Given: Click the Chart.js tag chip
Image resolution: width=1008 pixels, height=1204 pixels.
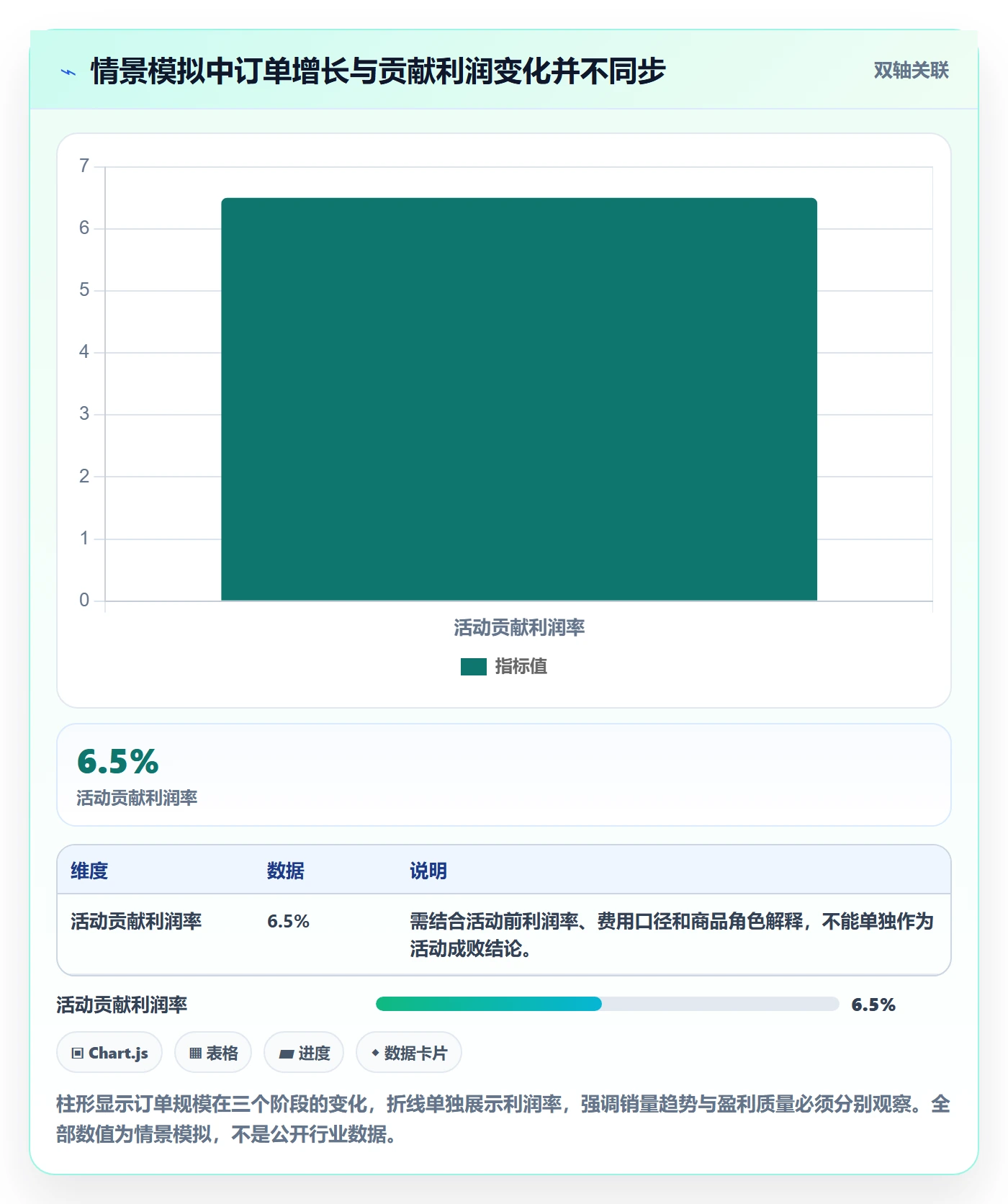Looking at the screenshot, I should (109, 1053).
